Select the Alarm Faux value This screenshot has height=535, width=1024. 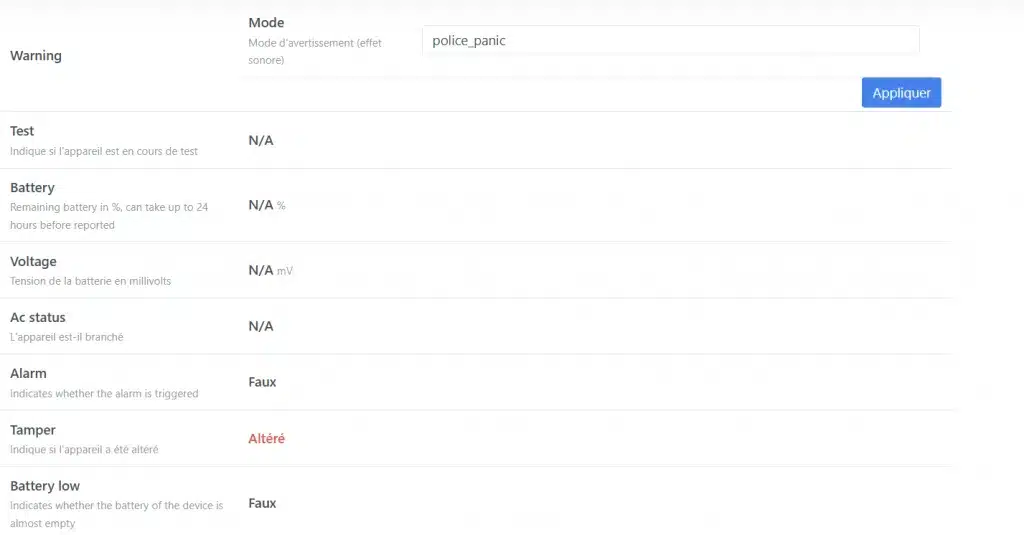coord(262,382)
